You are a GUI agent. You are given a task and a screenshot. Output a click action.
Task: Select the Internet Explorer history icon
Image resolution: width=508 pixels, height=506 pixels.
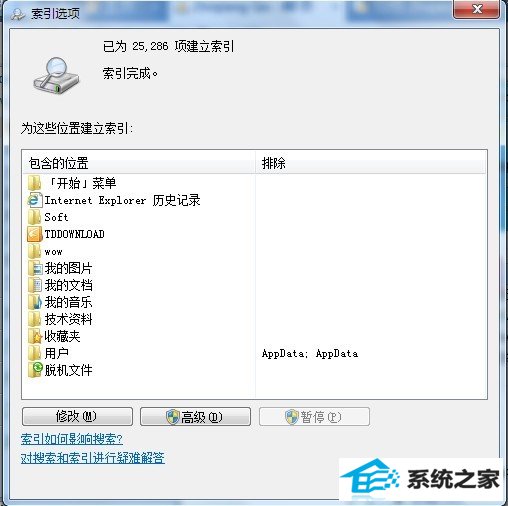tap(35, 200)
